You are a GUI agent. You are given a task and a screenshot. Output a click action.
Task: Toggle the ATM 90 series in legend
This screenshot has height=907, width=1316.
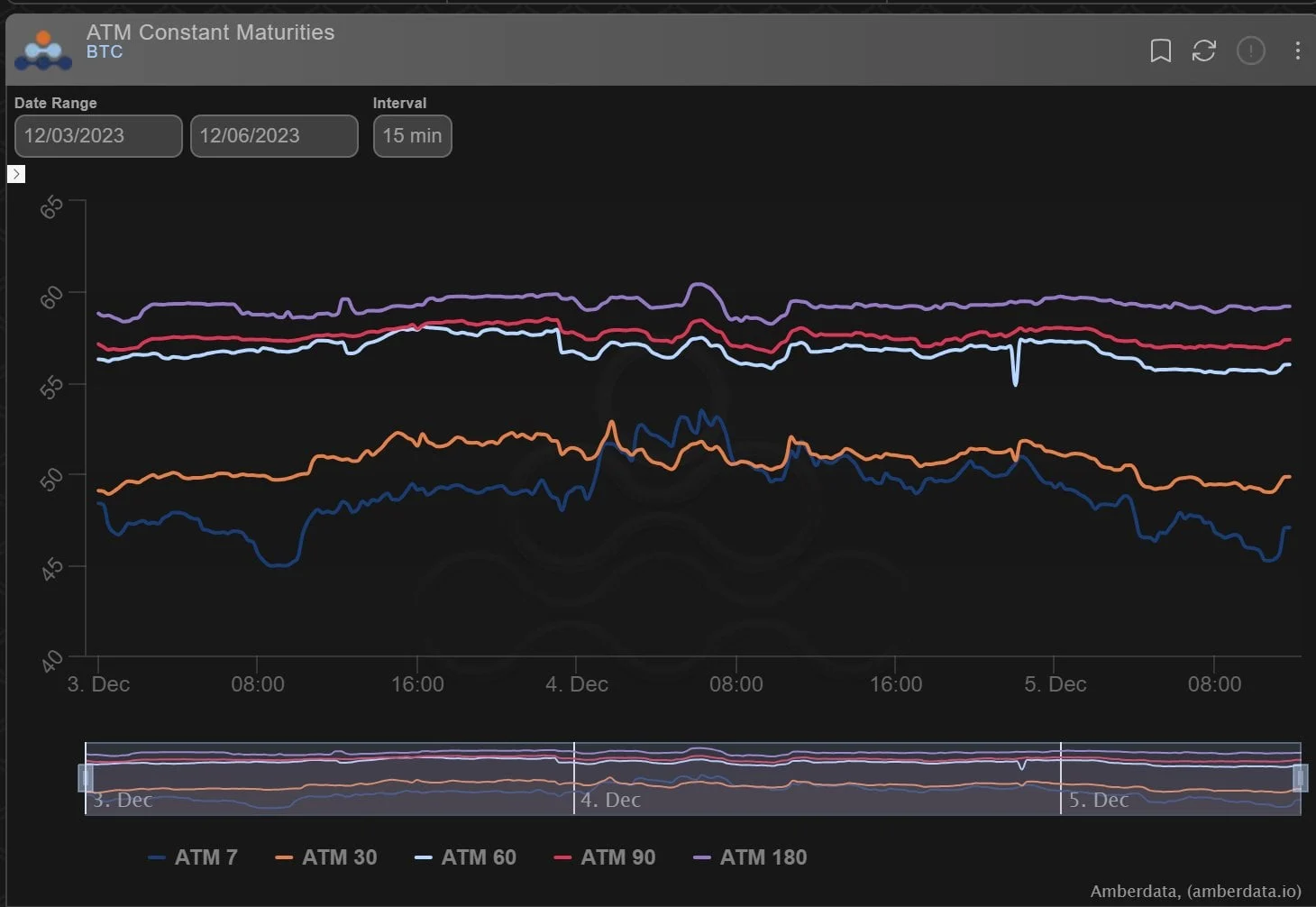605,857
